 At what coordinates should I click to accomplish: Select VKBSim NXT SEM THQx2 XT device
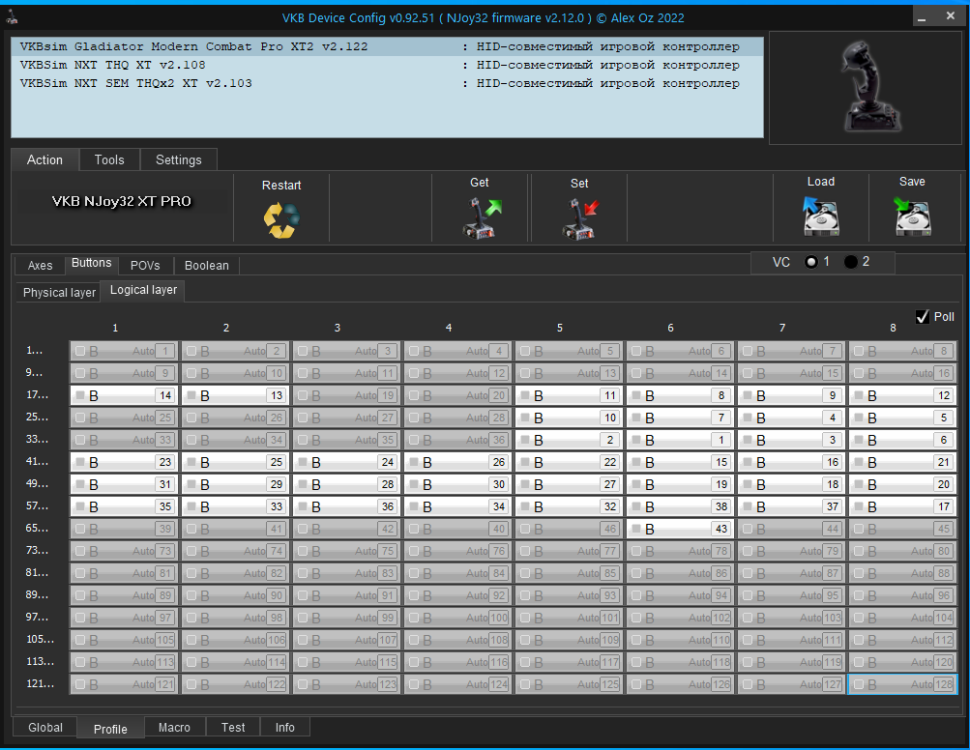[136, 83]
